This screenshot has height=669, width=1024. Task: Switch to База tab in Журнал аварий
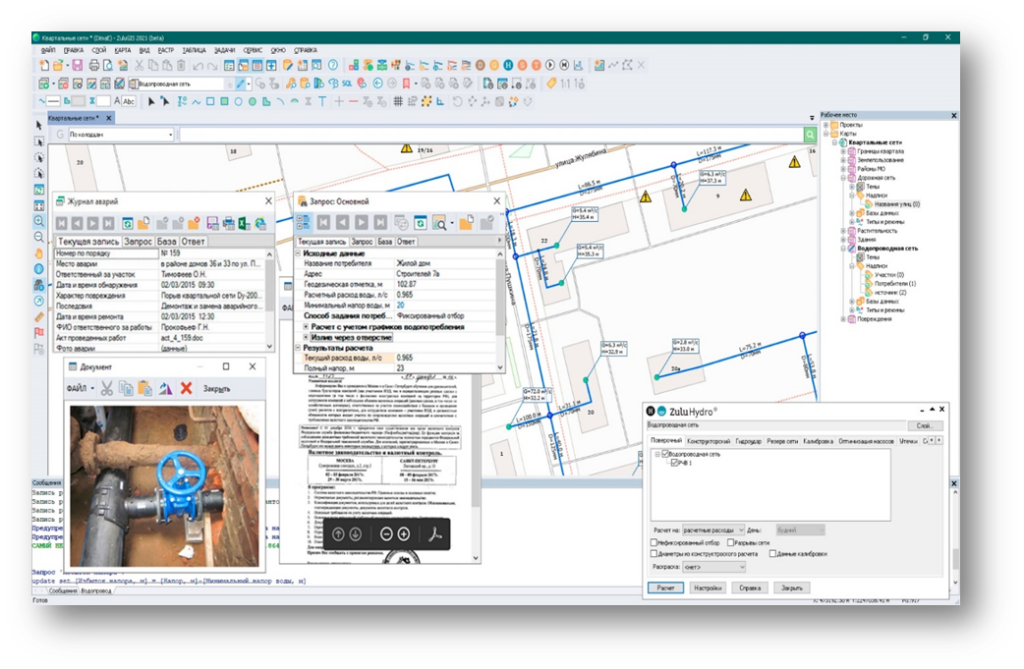(167, 241)
